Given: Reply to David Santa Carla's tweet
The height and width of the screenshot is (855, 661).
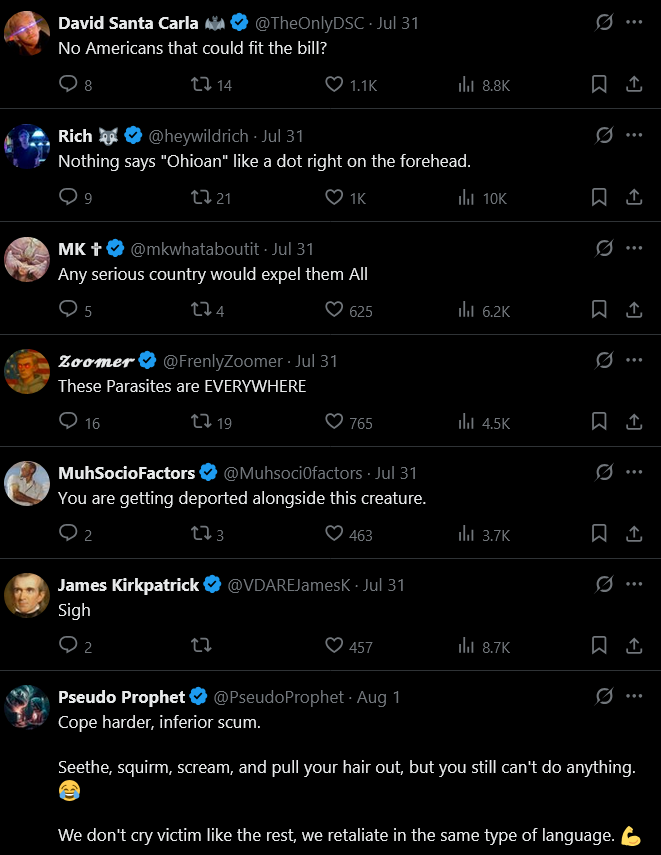Looking at the screenshot, I should (68, 85).
